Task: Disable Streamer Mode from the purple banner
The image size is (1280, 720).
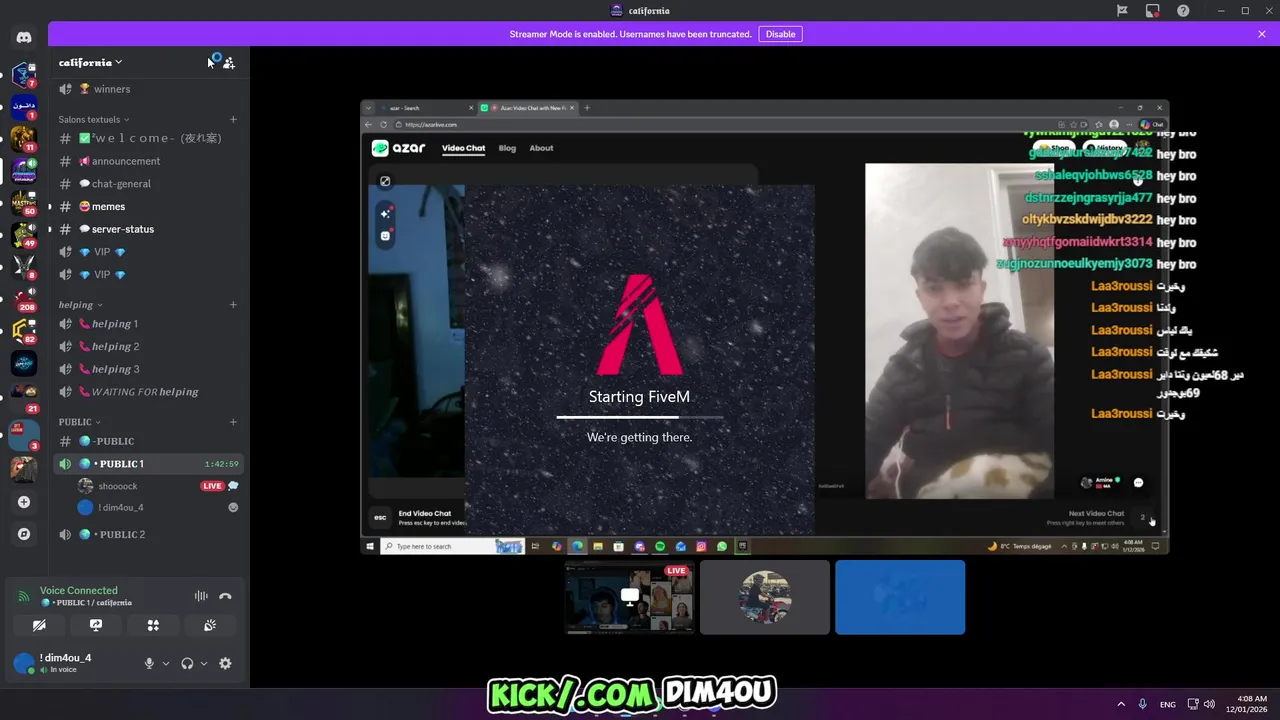Action: coord(780,34)
